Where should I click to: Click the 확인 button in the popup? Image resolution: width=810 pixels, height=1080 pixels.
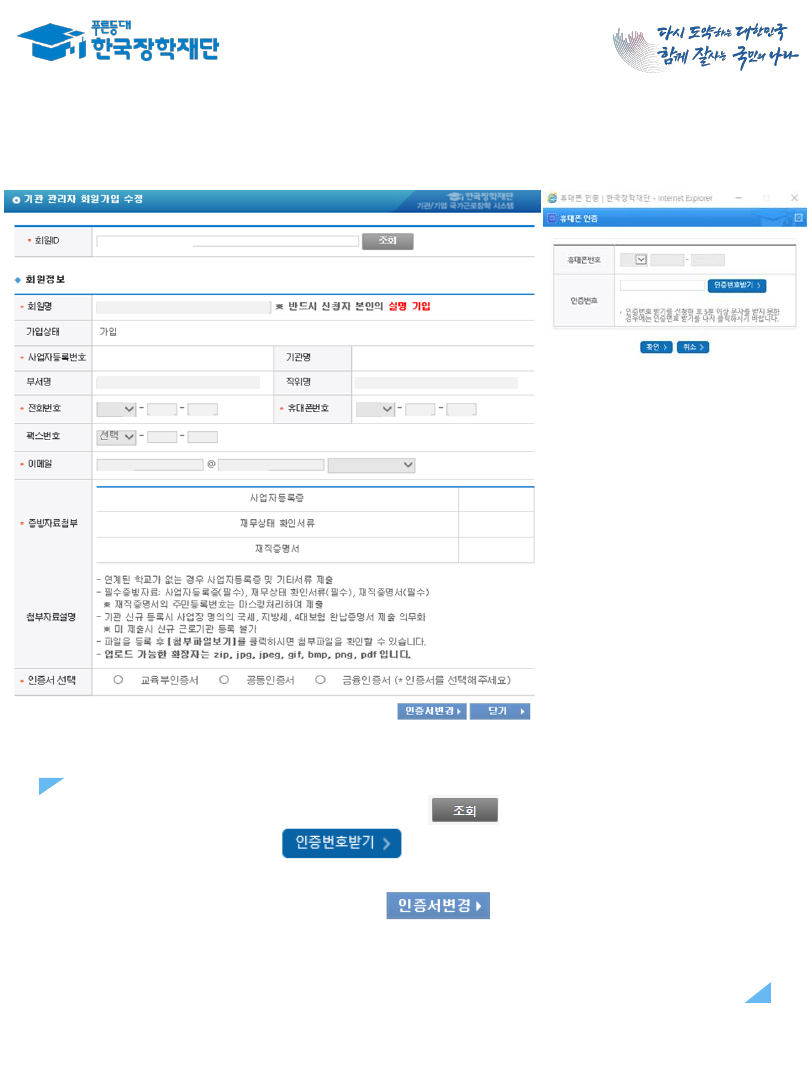point(656,347)
